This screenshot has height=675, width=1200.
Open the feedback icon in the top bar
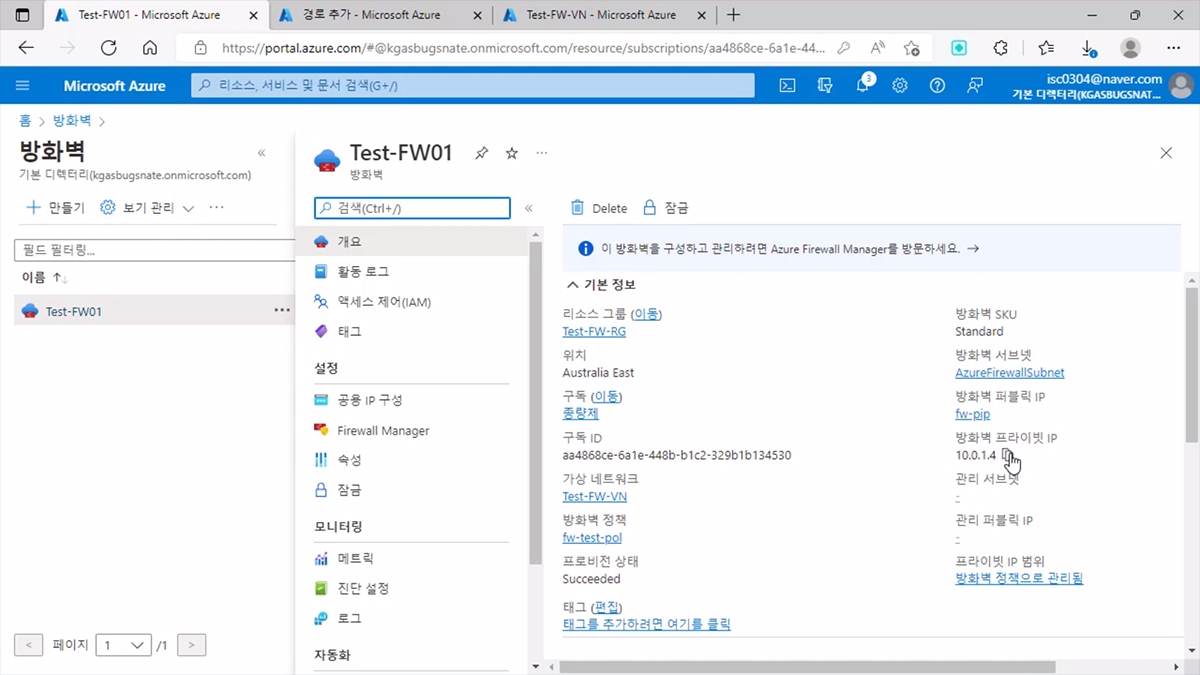coord(975,86)
